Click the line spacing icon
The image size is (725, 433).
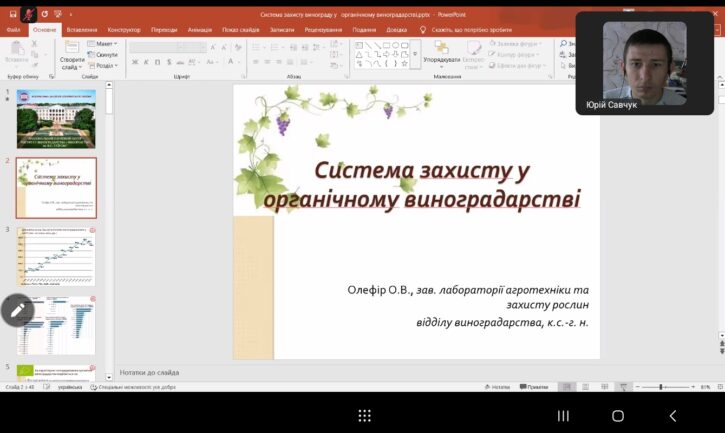(x=317, y=47)
